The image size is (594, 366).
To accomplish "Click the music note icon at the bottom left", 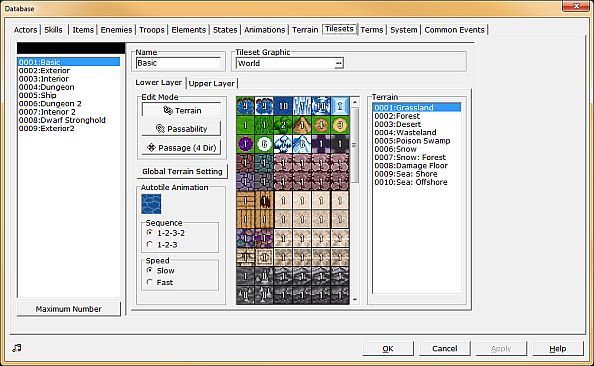I will click(17, 347).
